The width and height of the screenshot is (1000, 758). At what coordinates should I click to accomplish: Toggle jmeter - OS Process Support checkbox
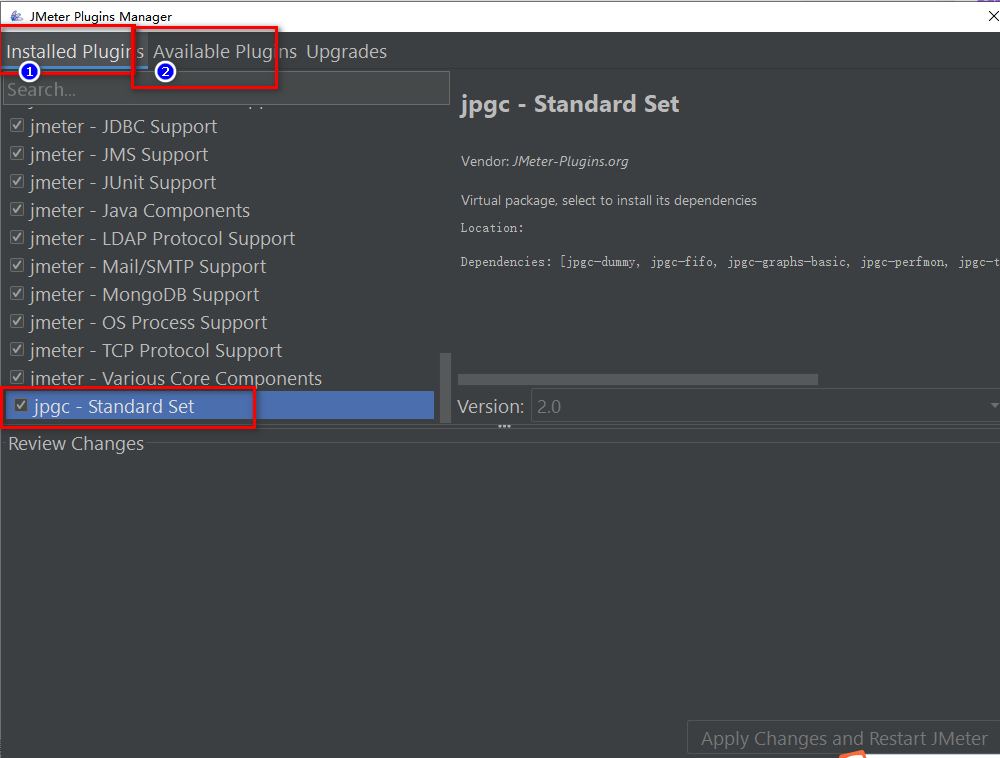17,322
